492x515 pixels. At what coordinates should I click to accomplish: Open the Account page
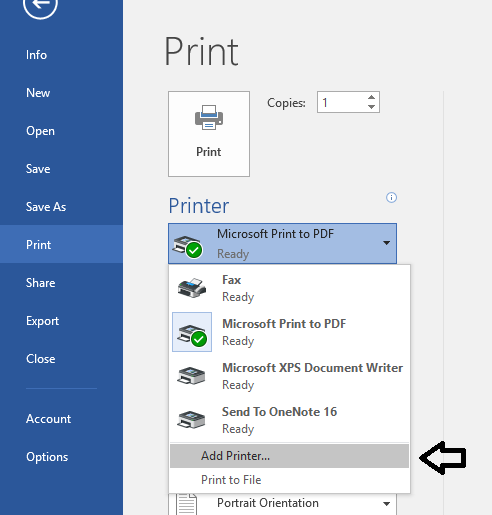point(48,419)
